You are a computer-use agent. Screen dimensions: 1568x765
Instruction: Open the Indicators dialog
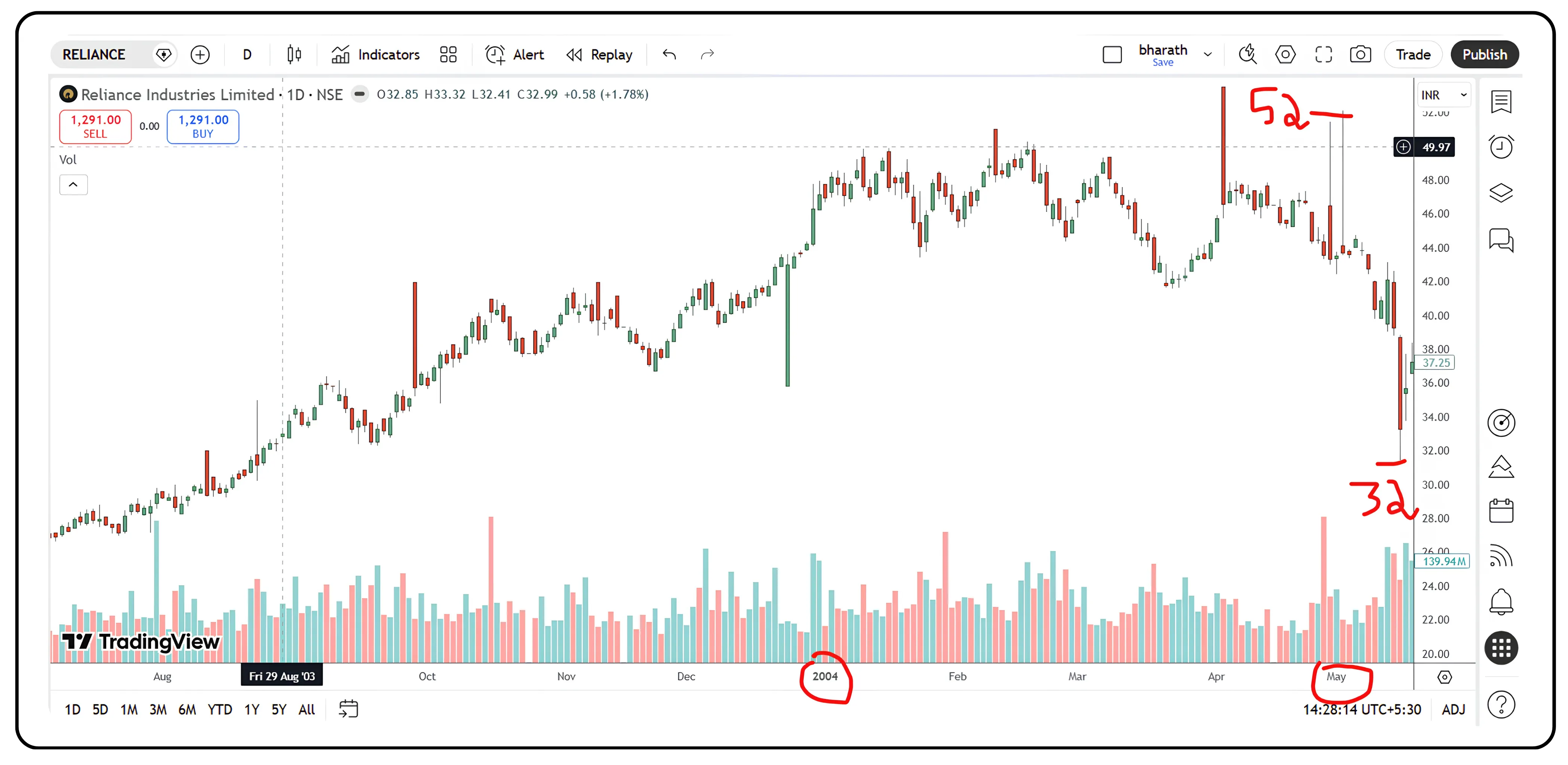376,55
